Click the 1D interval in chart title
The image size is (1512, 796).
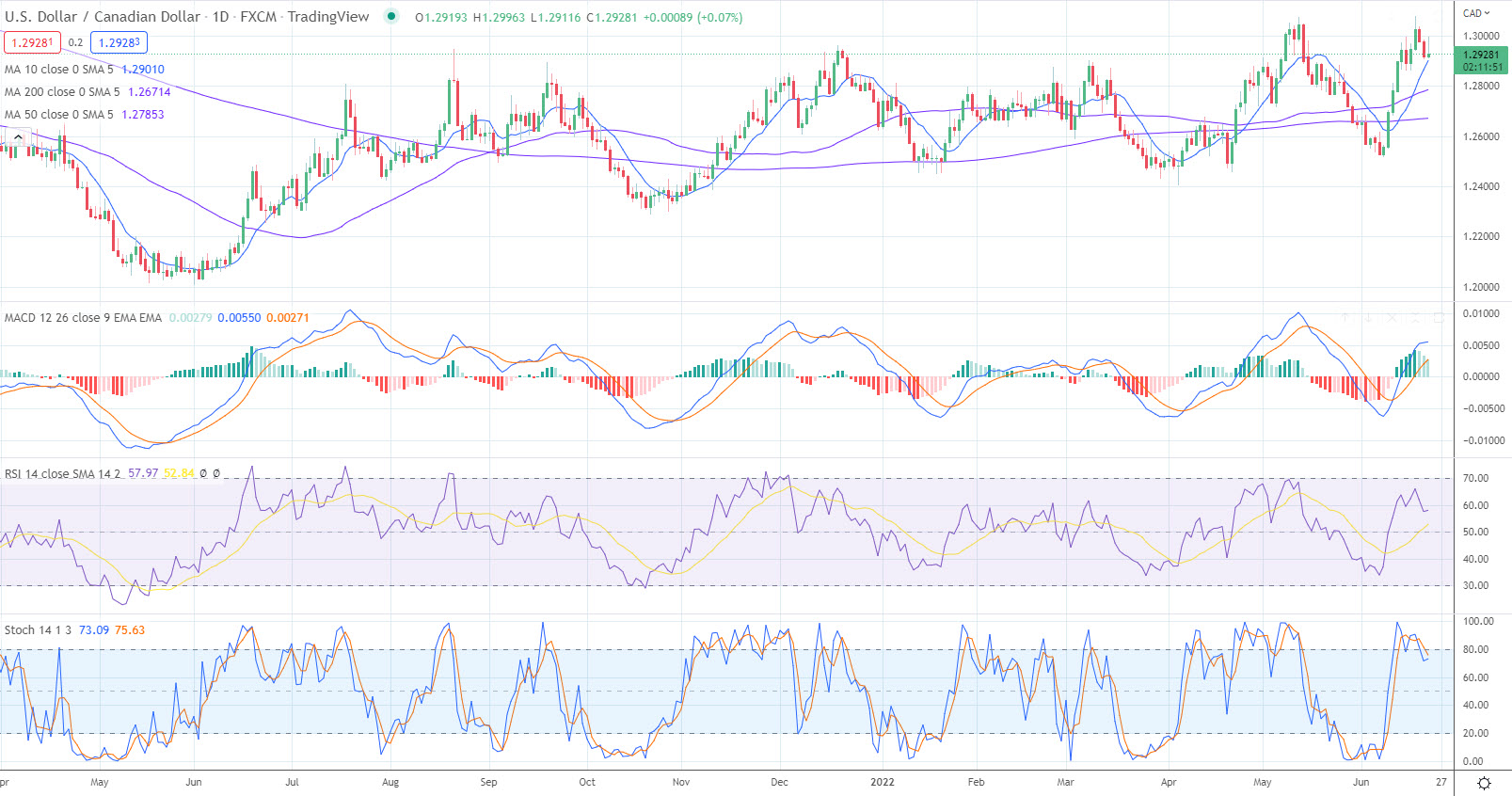click(220, 17)
